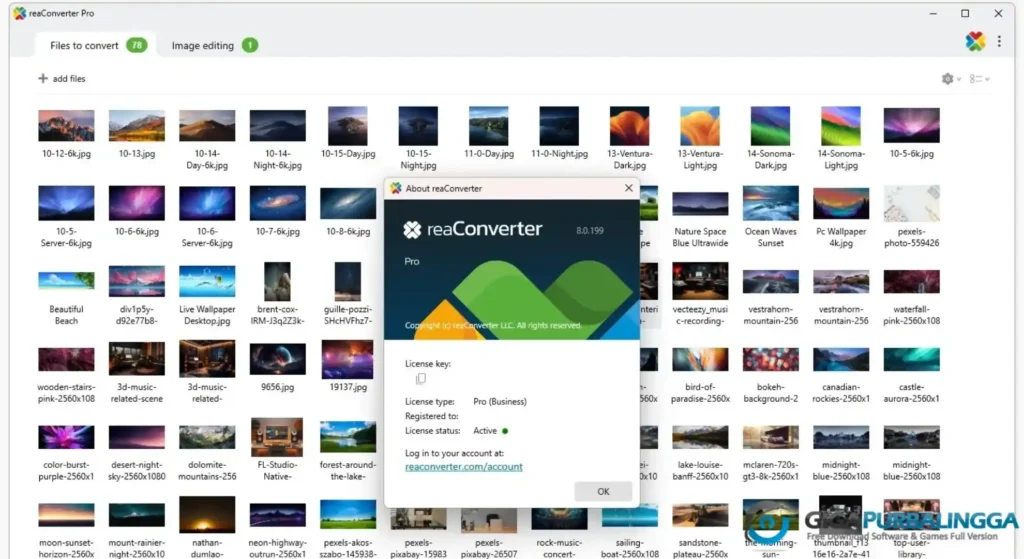Screen dimensions: 1024x559
Task: Select the 10-12-6k.jpg thumbnail
Action: tap(66, 125)
